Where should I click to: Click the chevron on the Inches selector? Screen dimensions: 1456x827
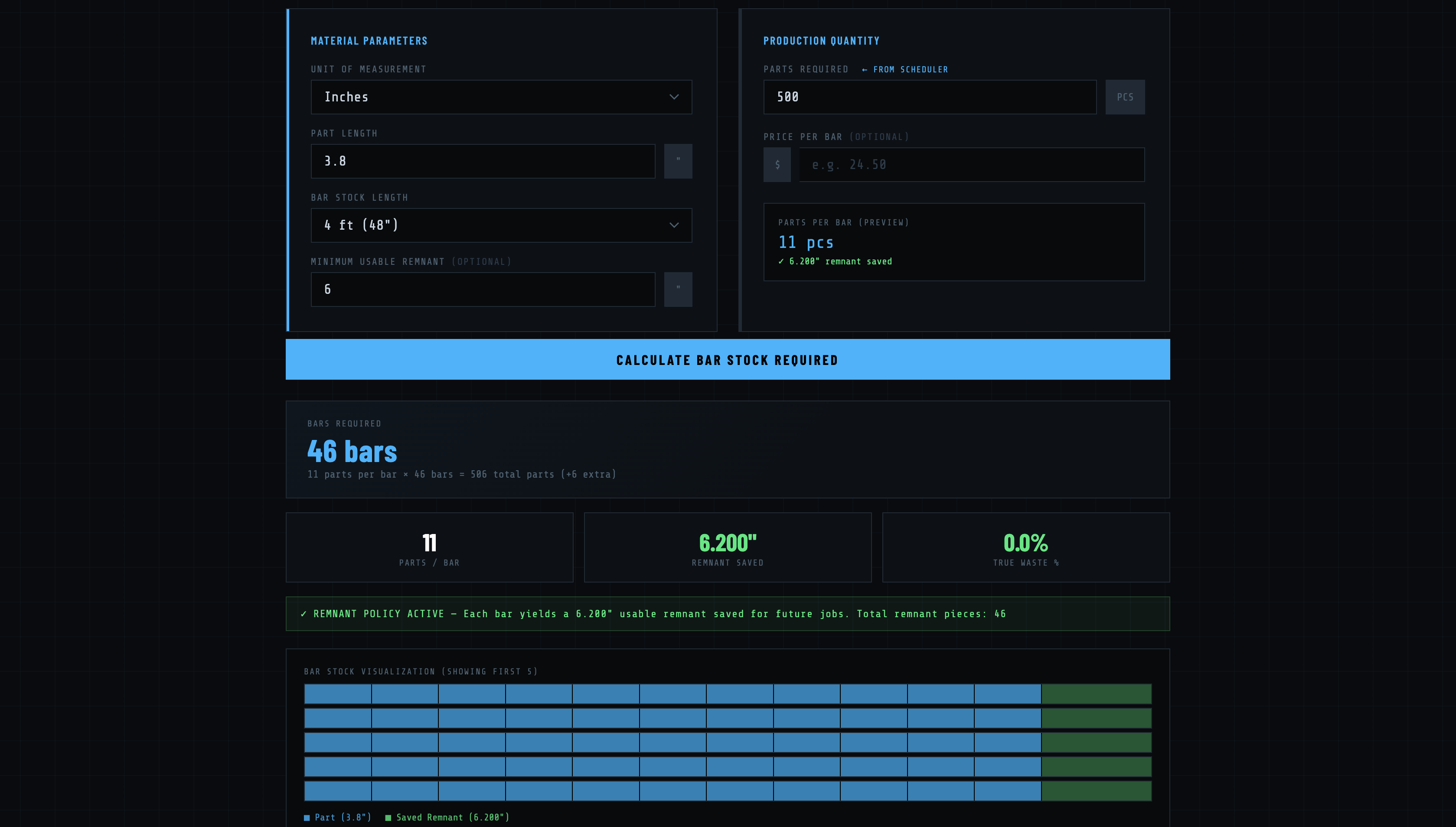click(674, 97)
